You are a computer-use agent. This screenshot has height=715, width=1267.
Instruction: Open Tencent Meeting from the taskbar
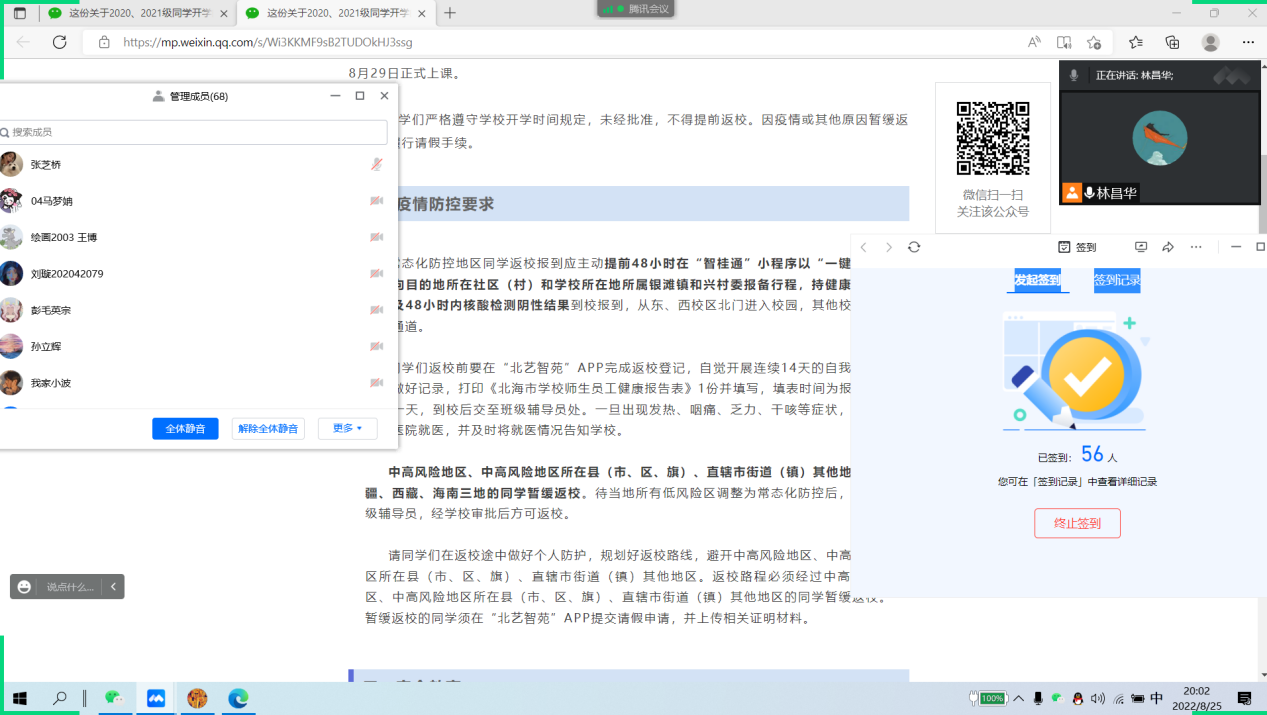pos(155,698)
